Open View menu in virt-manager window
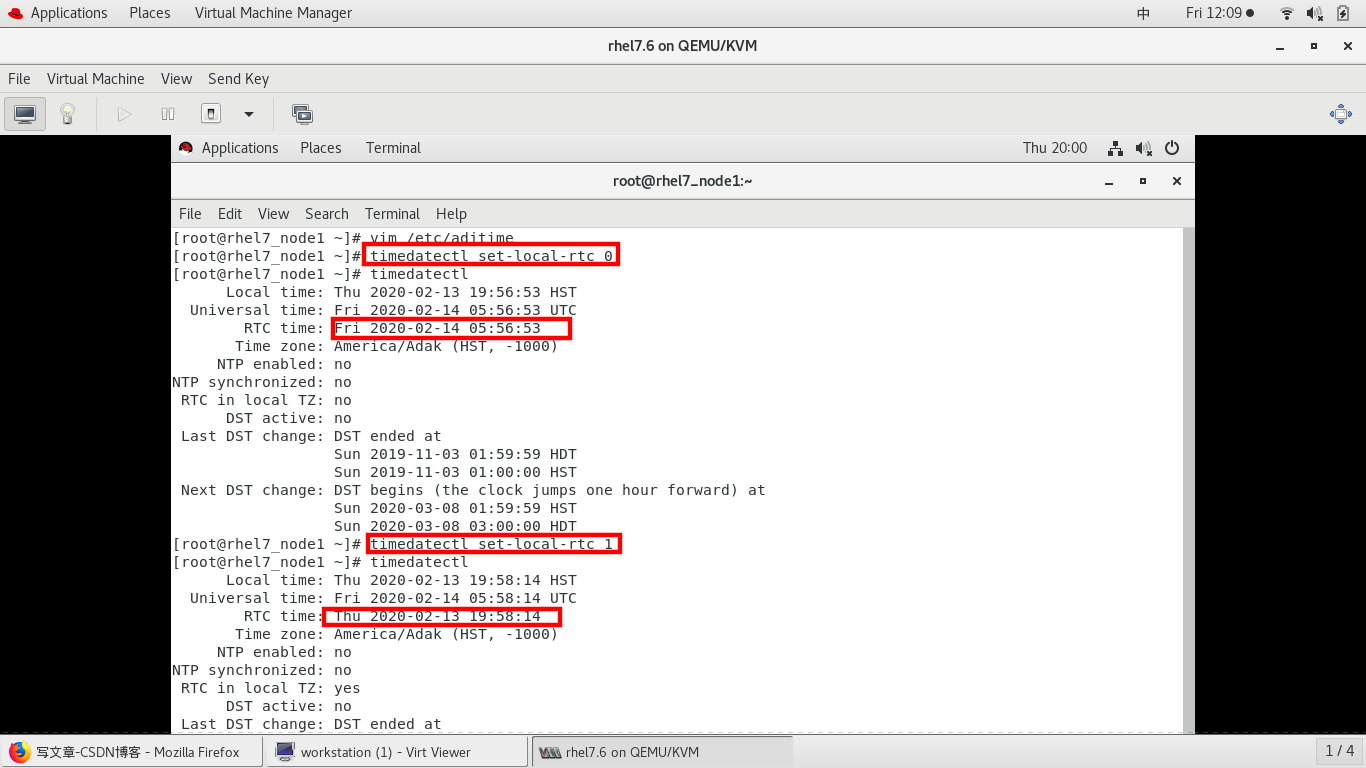This screenshot has height=768, width=1366. (176, 79)
